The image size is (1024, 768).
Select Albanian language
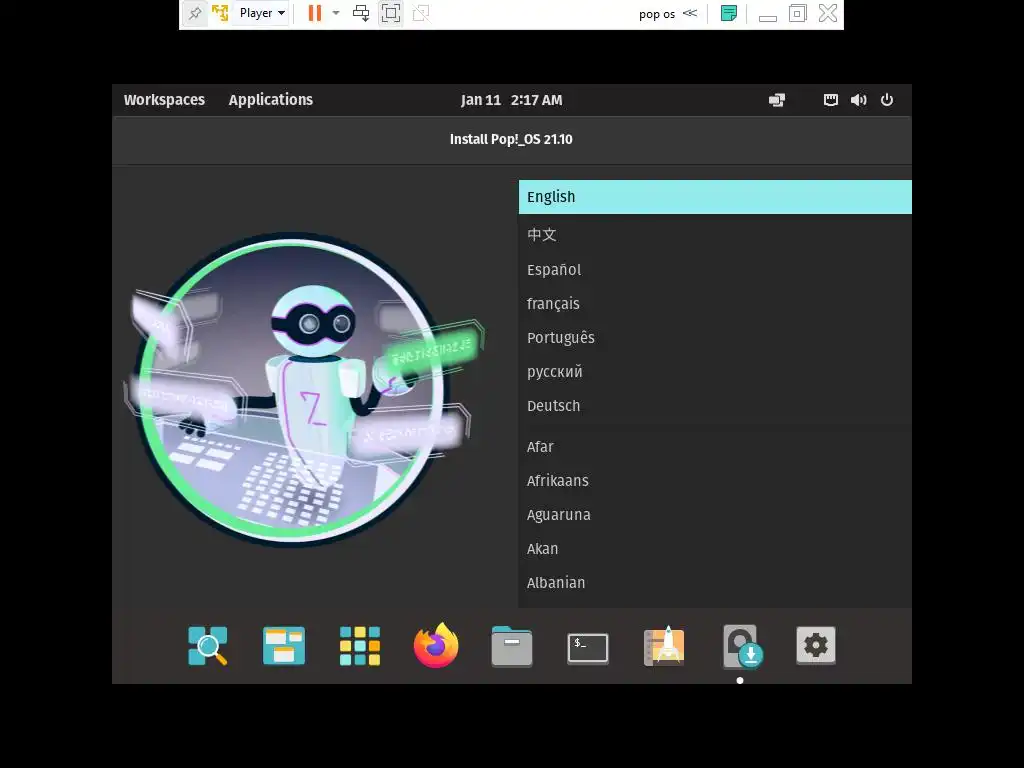click(x=715, y=583)
